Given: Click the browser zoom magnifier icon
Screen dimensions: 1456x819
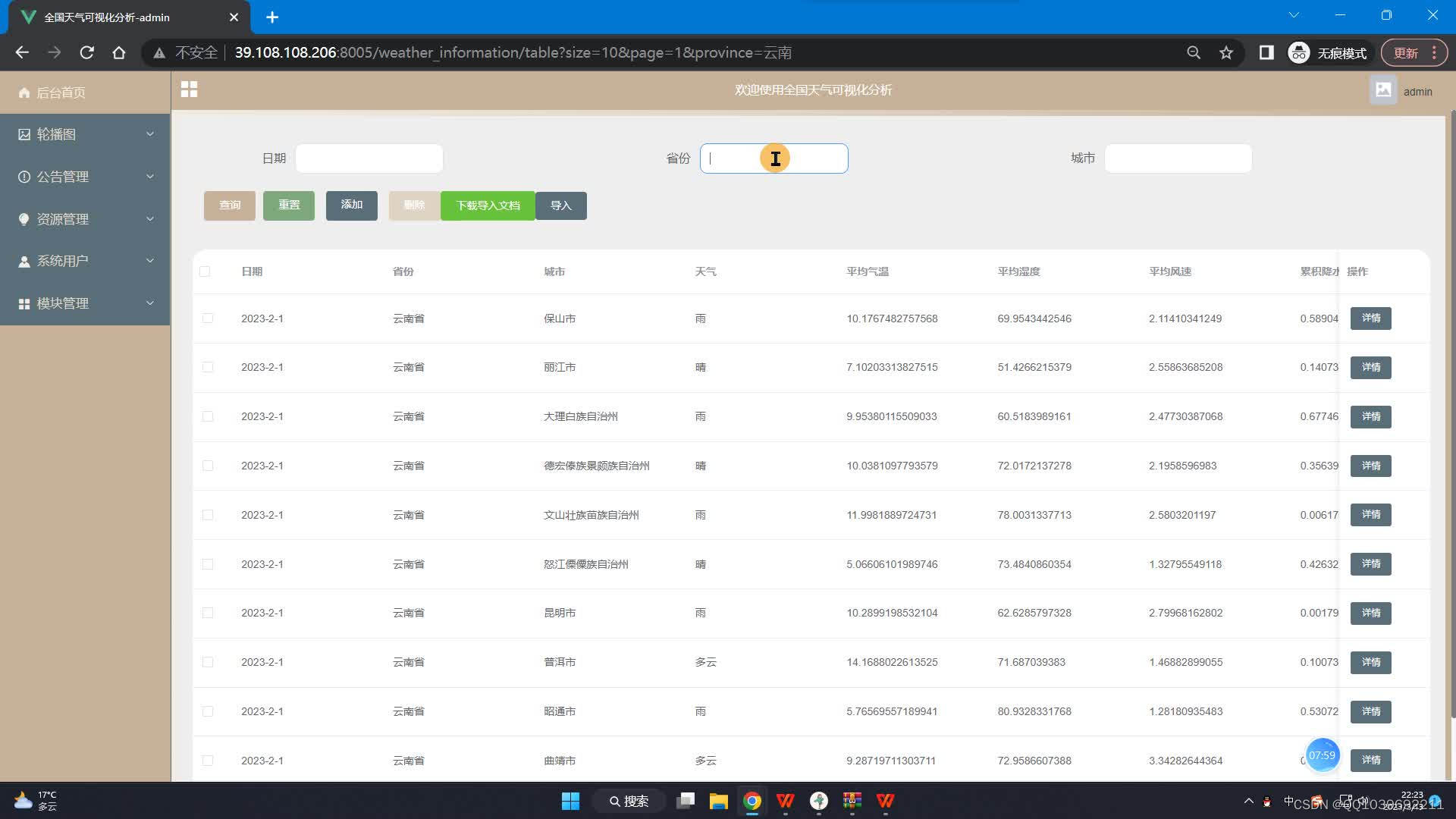Looking at the screenshot, I should pyautogui.click(x=1194, y=52).
